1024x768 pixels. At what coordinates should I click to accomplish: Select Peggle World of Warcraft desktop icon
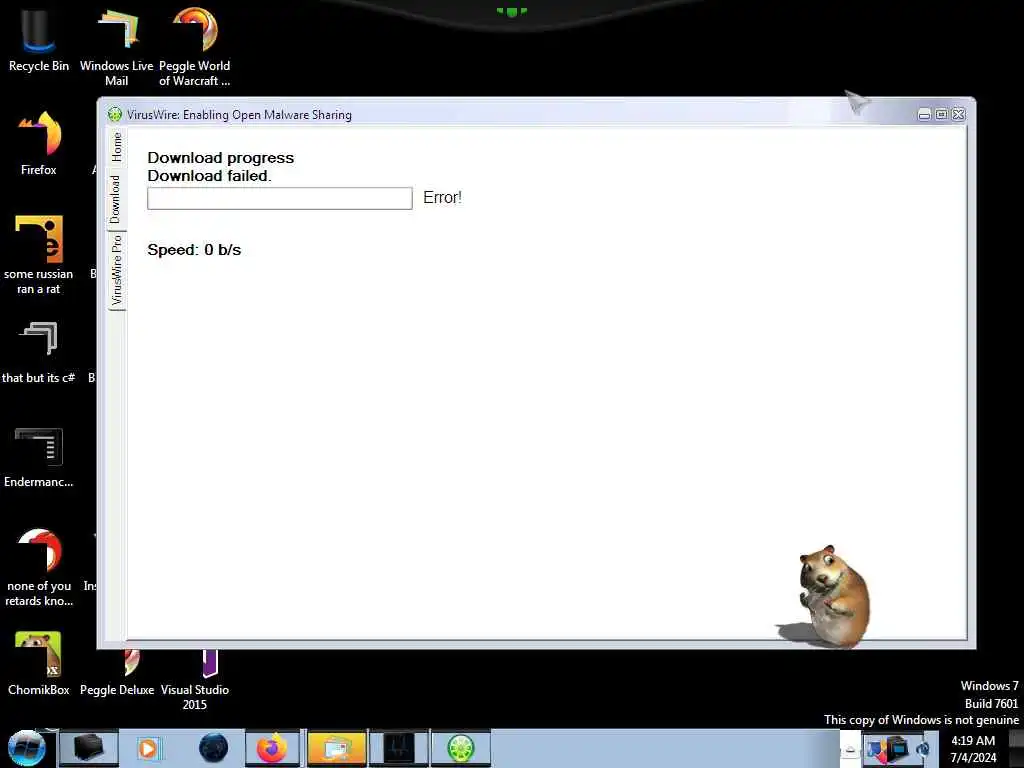[x=195, y=46]
